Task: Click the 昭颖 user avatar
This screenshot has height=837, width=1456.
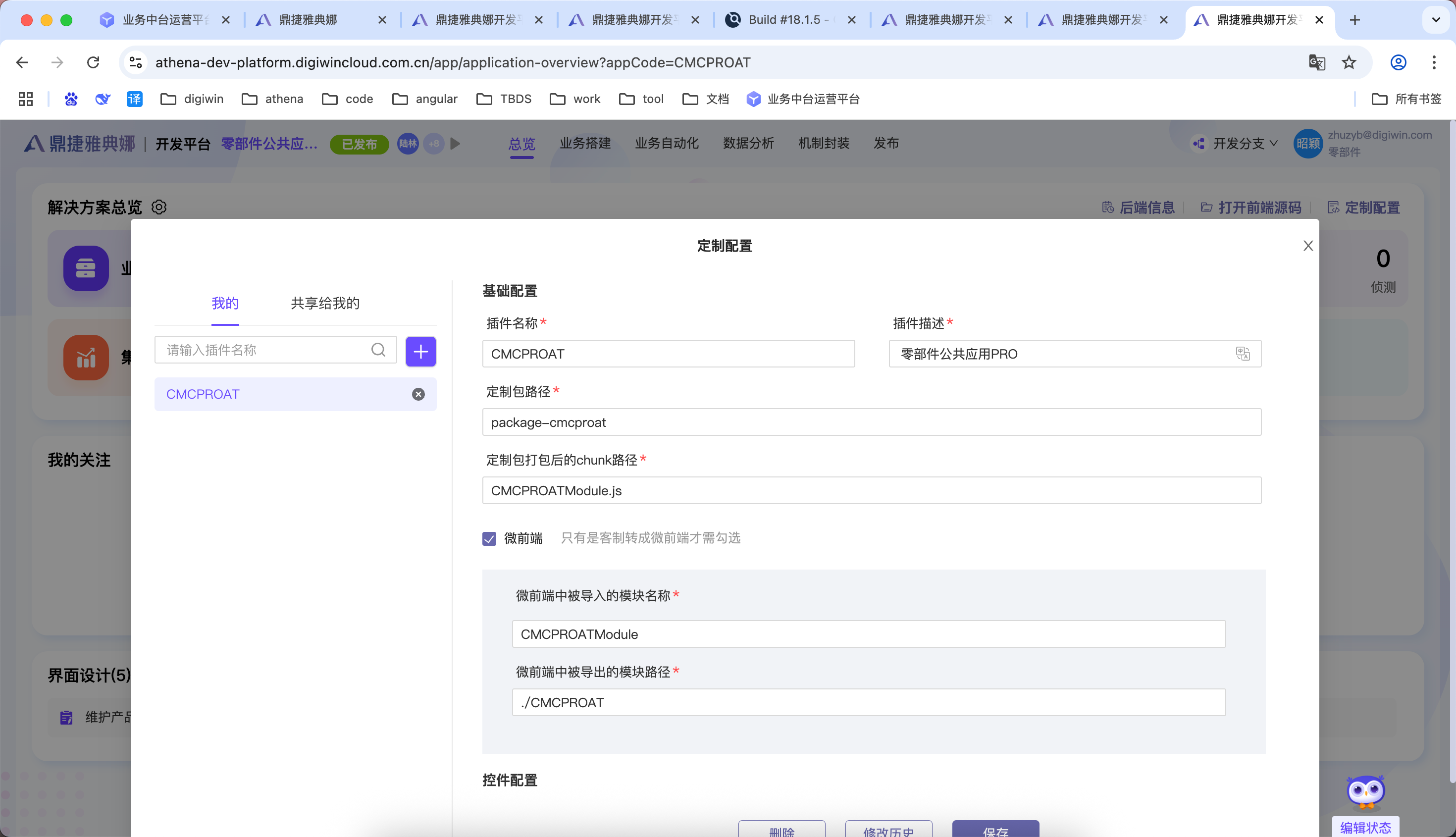Action: click(1308, 144)
